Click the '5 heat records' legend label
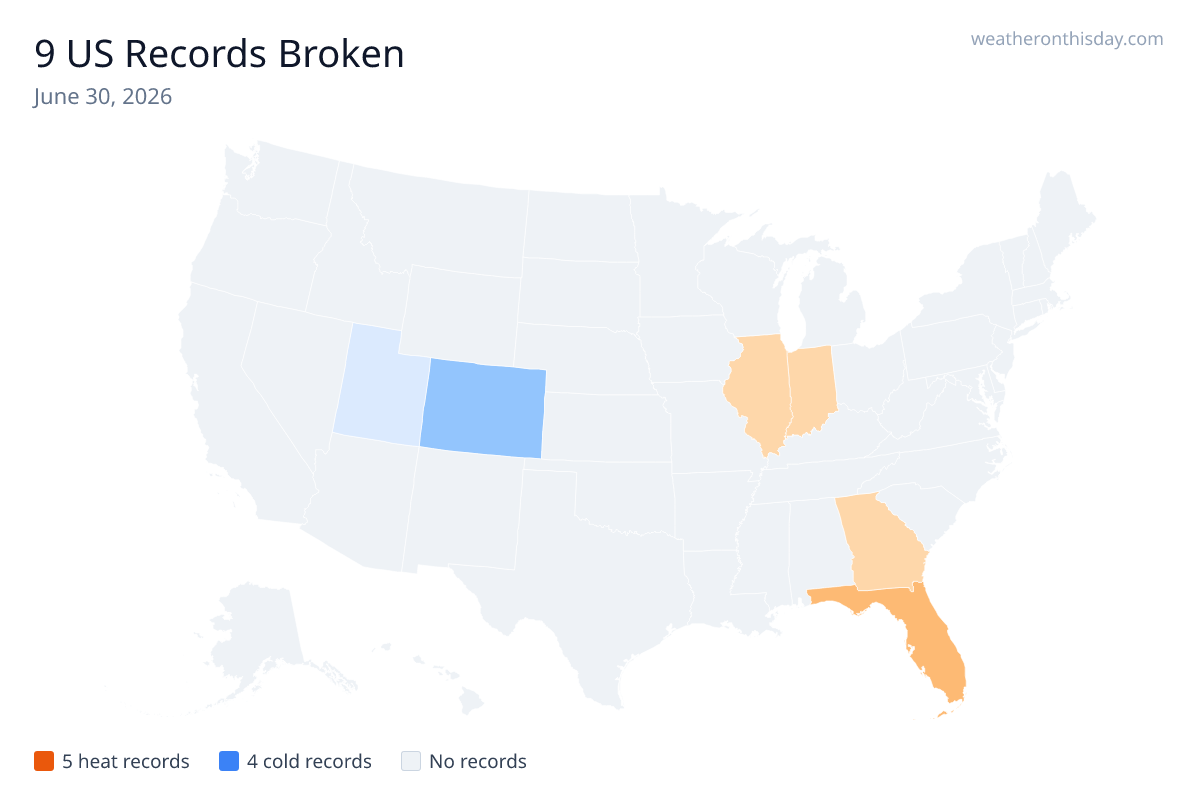Viewport: 1200px width, 800px height. 126,761
